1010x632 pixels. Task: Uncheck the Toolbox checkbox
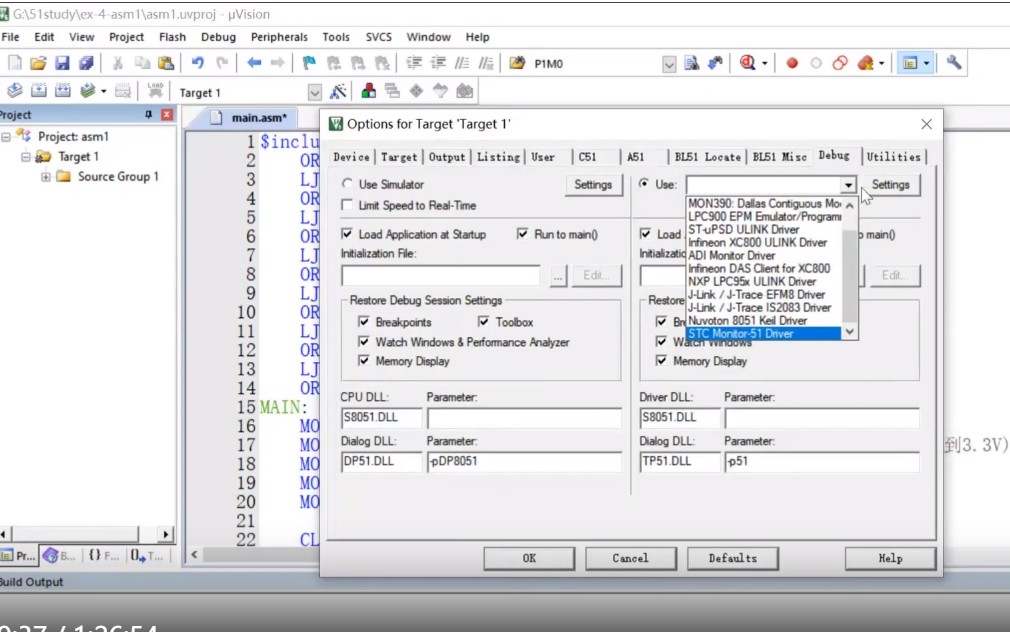point(484,322)
